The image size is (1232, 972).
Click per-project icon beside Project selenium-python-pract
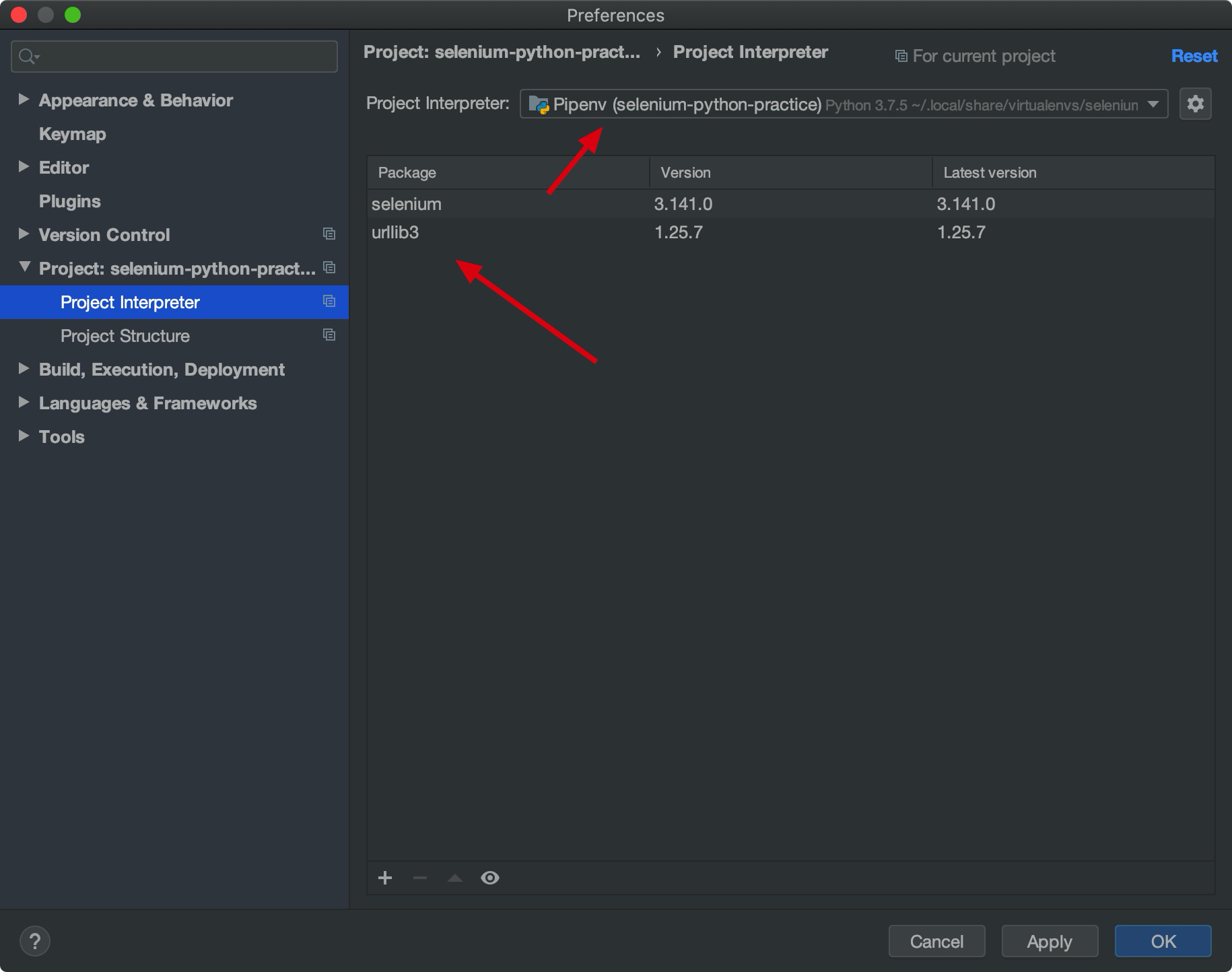point(329,268)
